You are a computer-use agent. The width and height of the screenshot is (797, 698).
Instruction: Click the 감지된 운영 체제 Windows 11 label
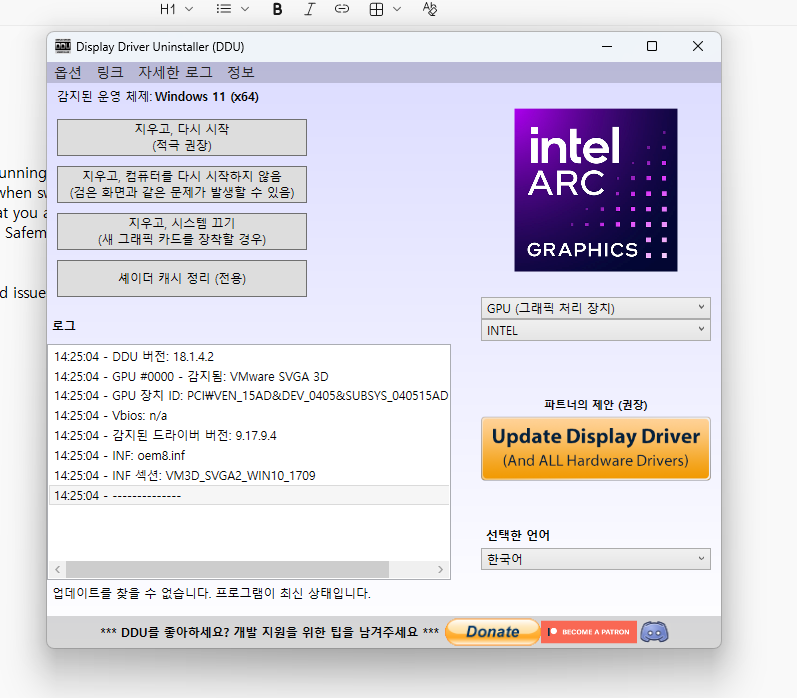click(158, 97)
